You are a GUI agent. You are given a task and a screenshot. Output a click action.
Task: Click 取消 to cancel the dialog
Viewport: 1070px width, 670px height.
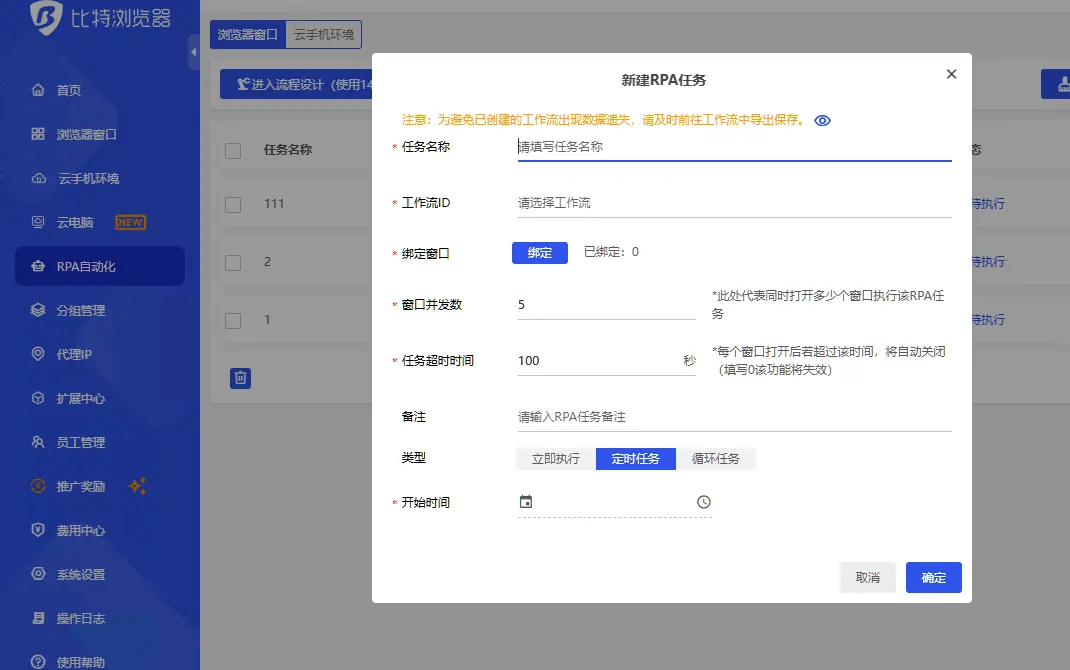[867, 577]
